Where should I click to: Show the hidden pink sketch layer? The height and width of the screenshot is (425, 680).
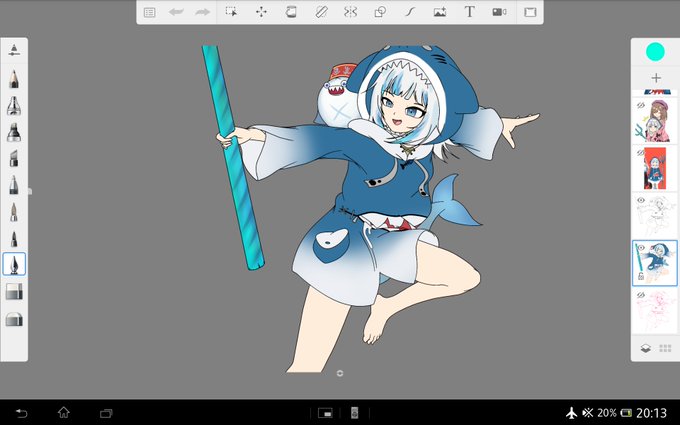tap(641, 295)
